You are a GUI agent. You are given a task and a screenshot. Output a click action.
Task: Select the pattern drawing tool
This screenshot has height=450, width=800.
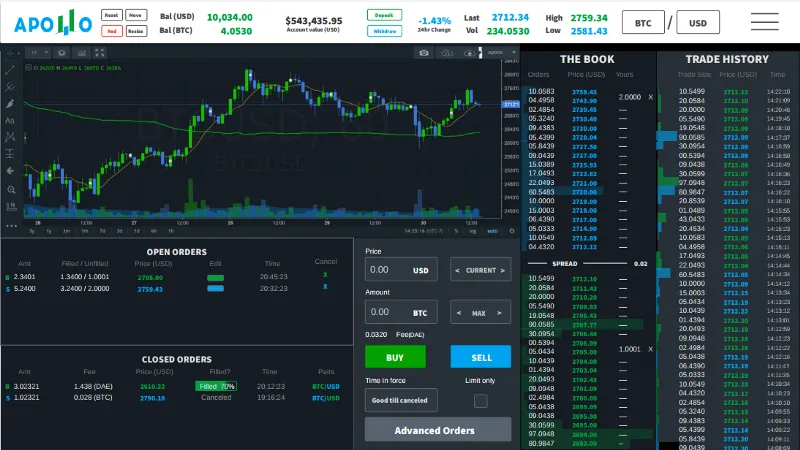point(10,137)
